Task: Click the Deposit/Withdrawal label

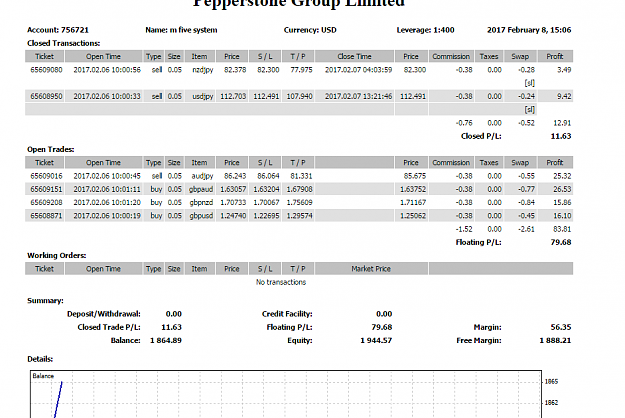Action: click(104, 314)
